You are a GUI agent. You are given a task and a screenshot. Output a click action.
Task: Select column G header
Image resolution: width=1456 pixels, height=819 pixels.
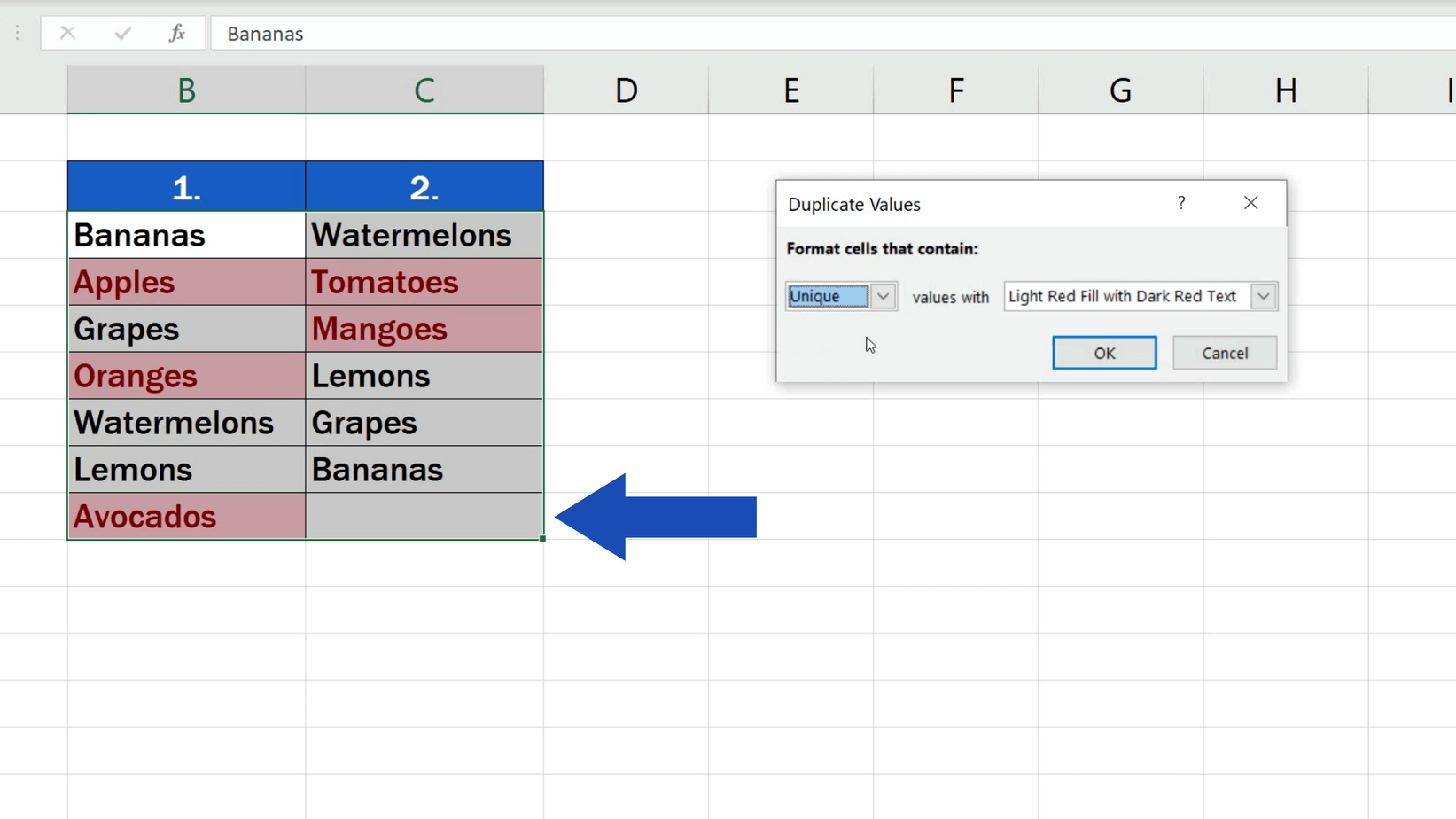point(1120,89)
